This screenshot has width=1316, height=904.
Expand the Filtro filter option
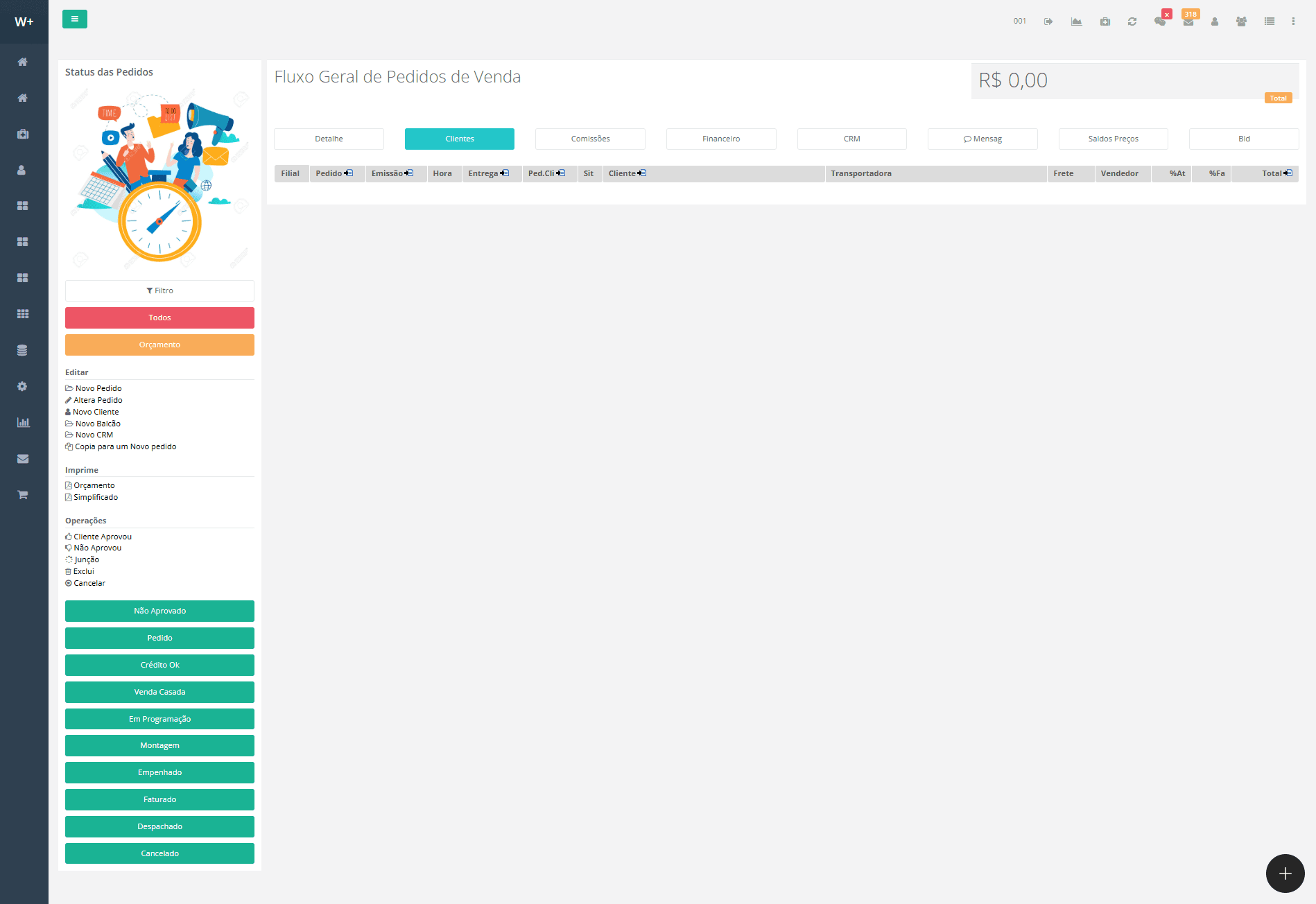point(159,290)
